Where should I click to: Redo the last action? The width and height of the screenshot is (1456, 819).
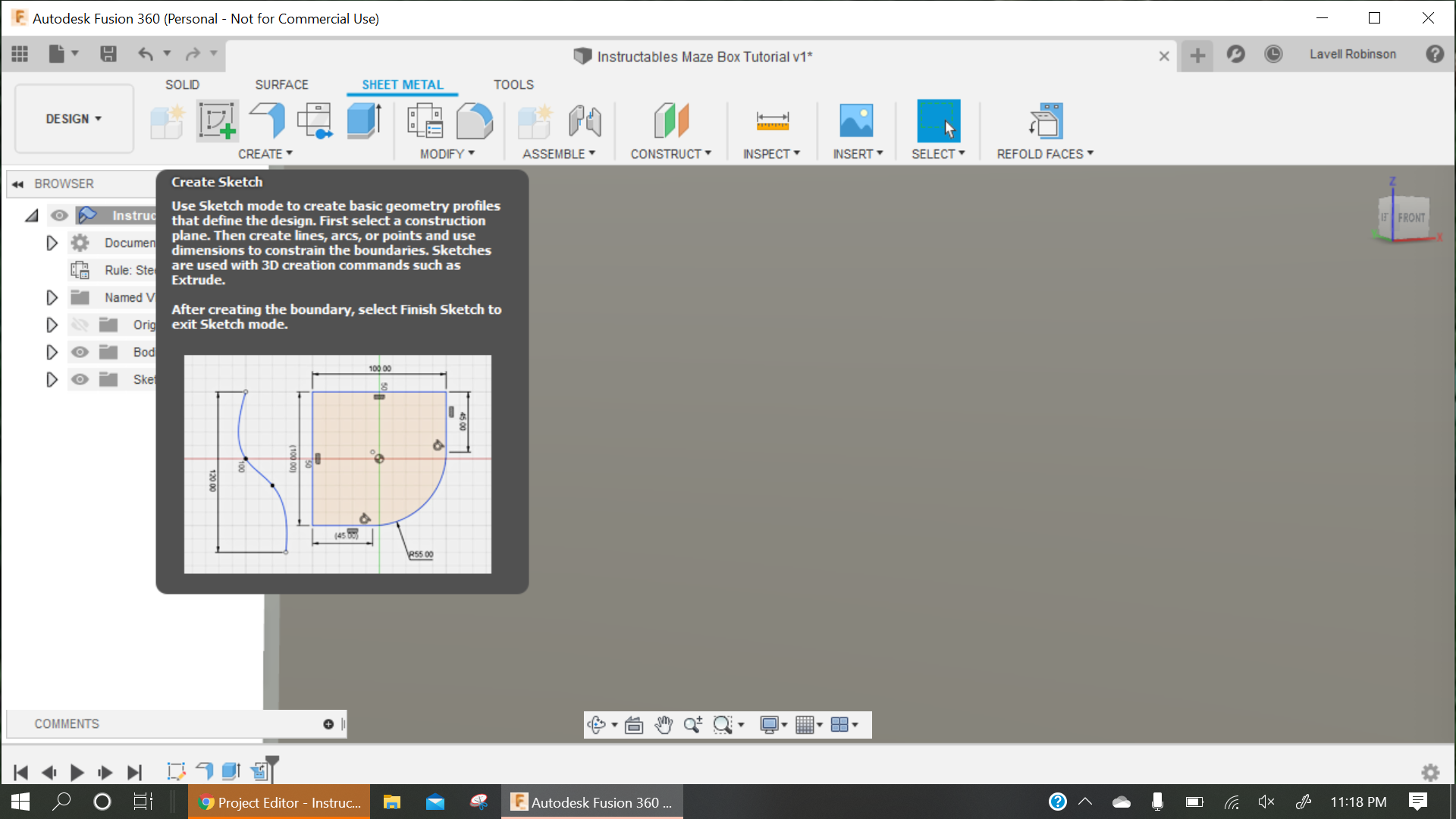click(193, 54)
